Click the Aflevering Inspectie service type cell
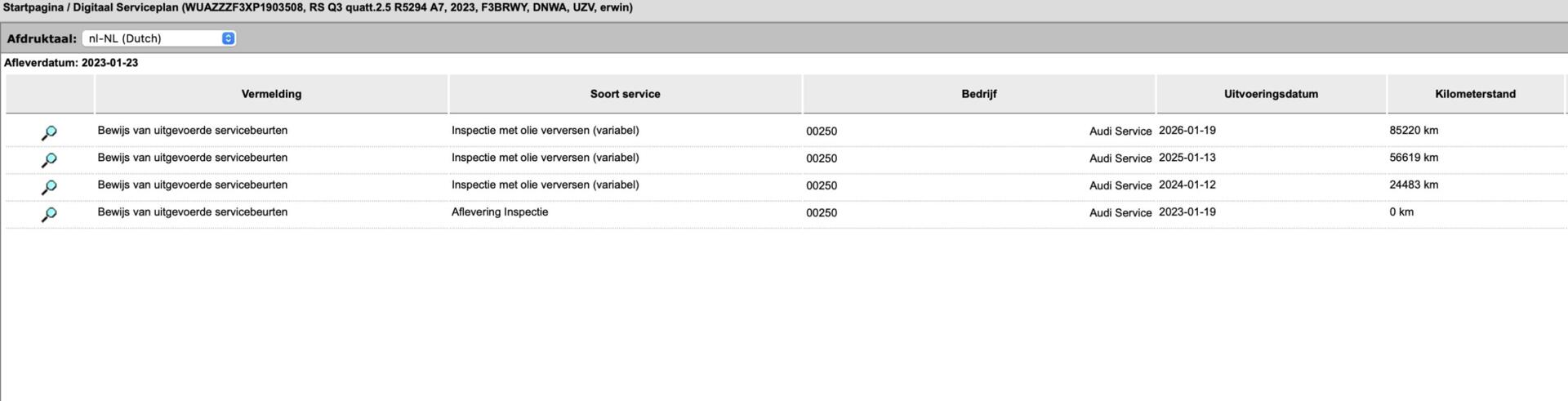This screenshot has width=1568, height=401. [x=500, y=212]
